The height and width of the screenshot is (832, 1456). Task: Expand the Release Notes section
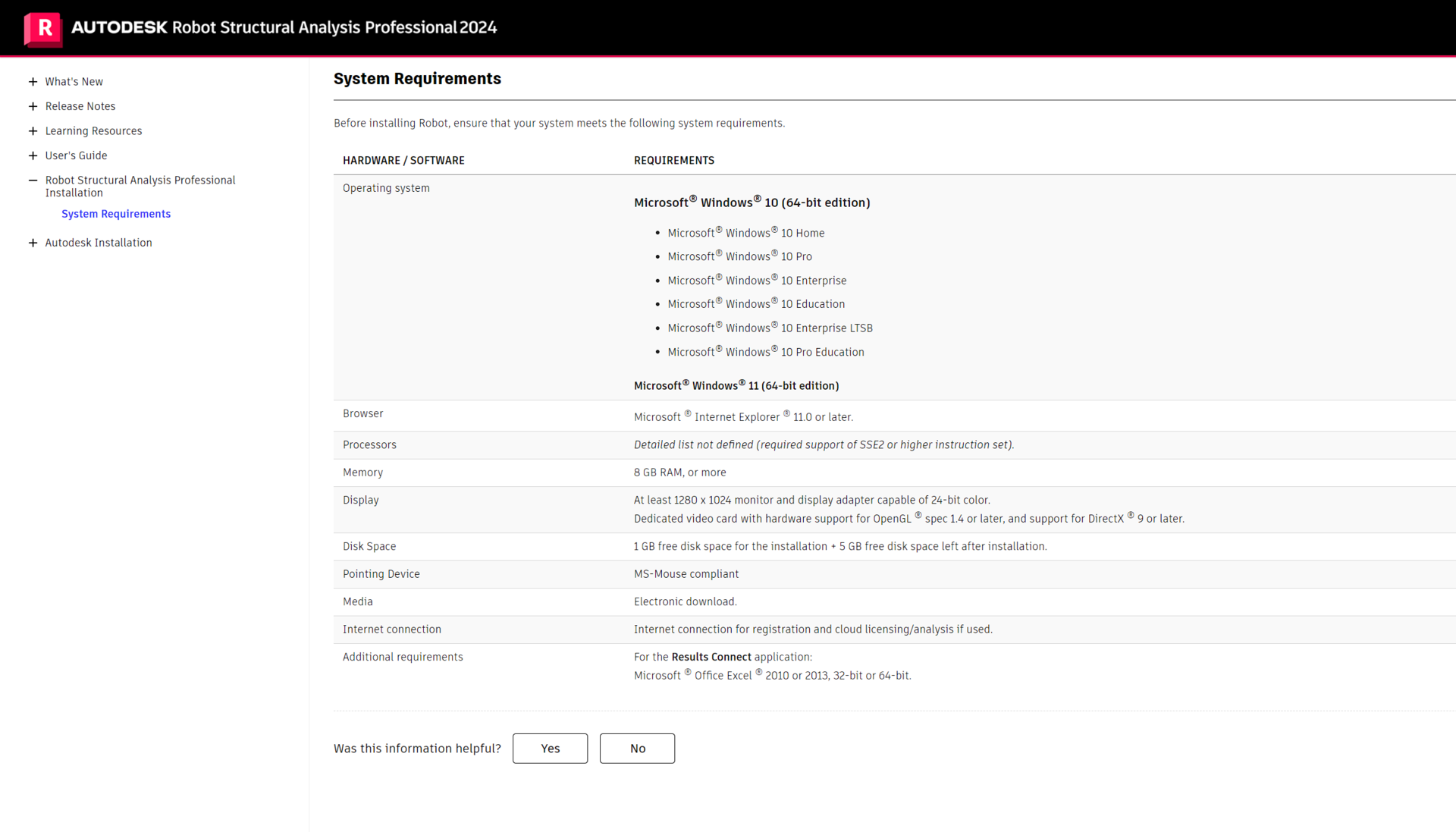pos(33,107)
